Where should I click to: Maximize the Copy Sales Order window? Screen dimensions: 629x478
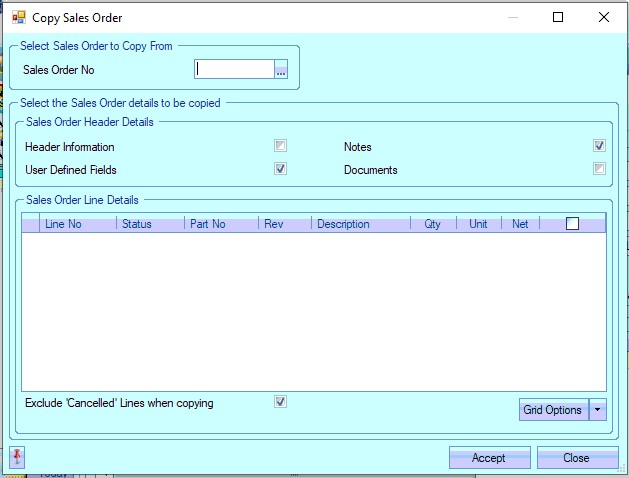click(x=558, y=17)
